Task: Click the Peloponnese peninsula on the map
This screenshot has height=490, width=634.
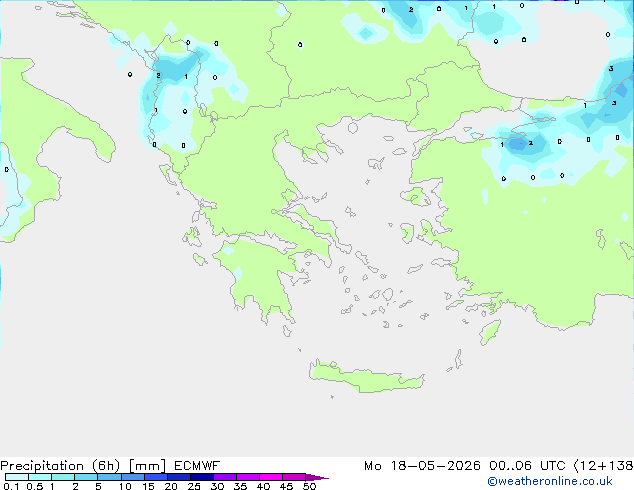Action: 261,277
